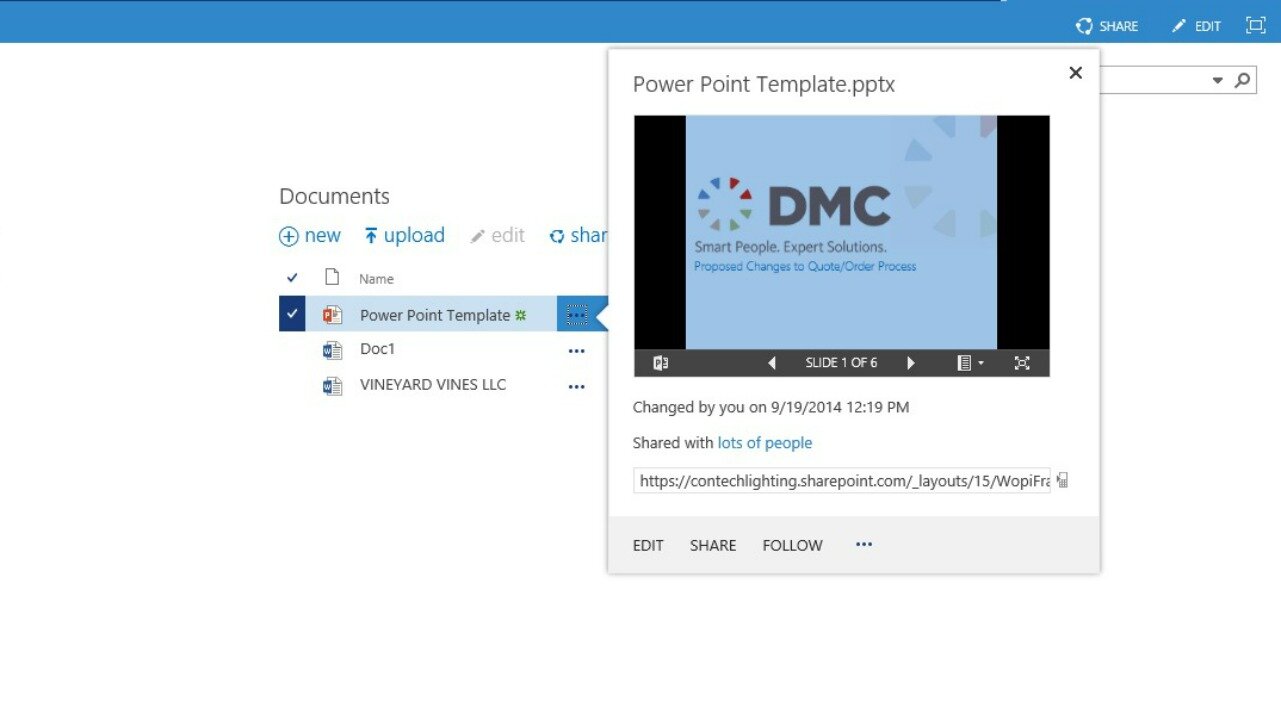Viewport: 1281px width, 720px height.
Task: Click the PowerPoint icon in the preview bar
Action: click(x=660, y=363)
